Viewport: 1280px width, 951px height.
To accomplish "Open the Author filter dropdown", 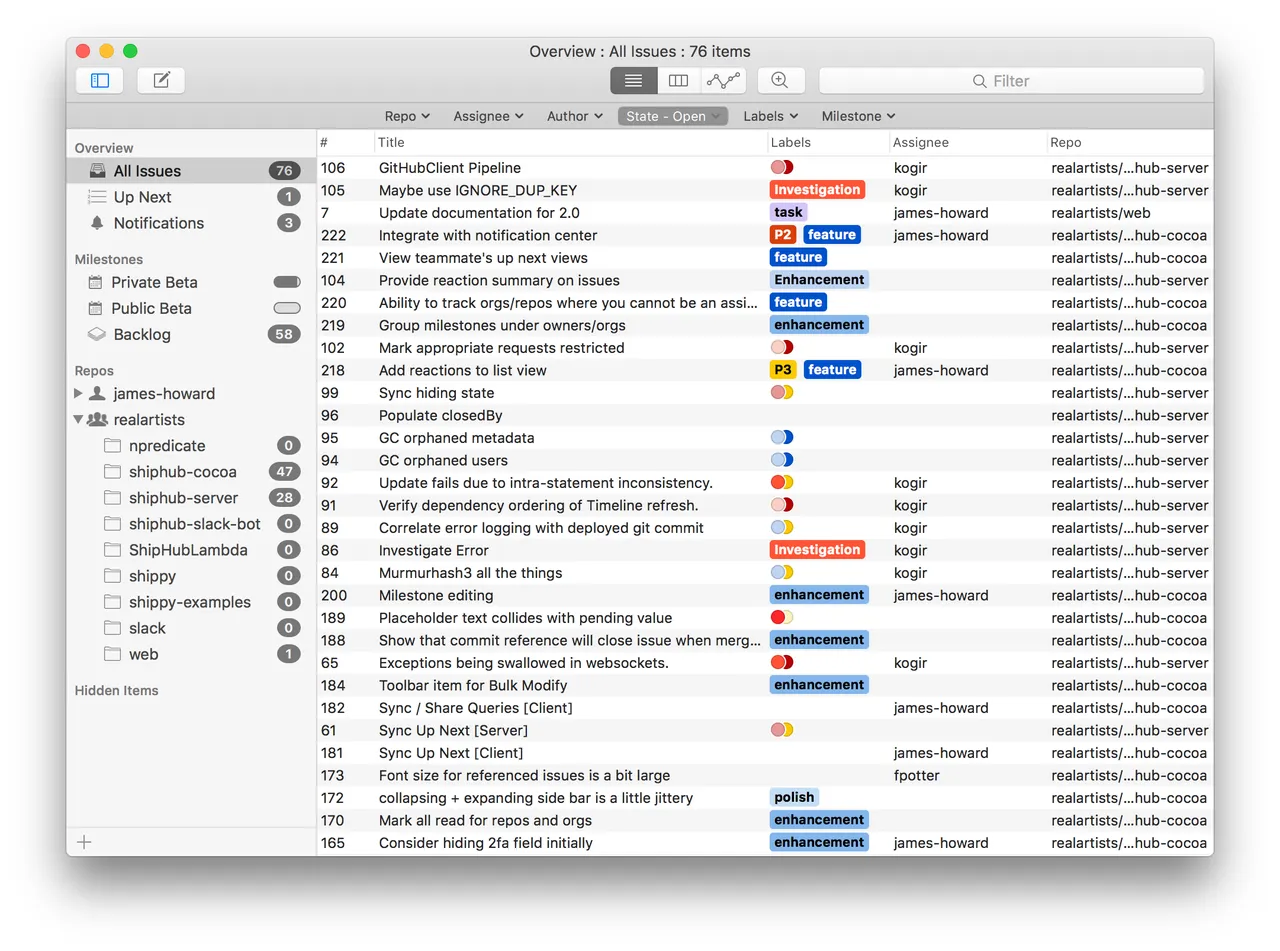I will [575, 116].
